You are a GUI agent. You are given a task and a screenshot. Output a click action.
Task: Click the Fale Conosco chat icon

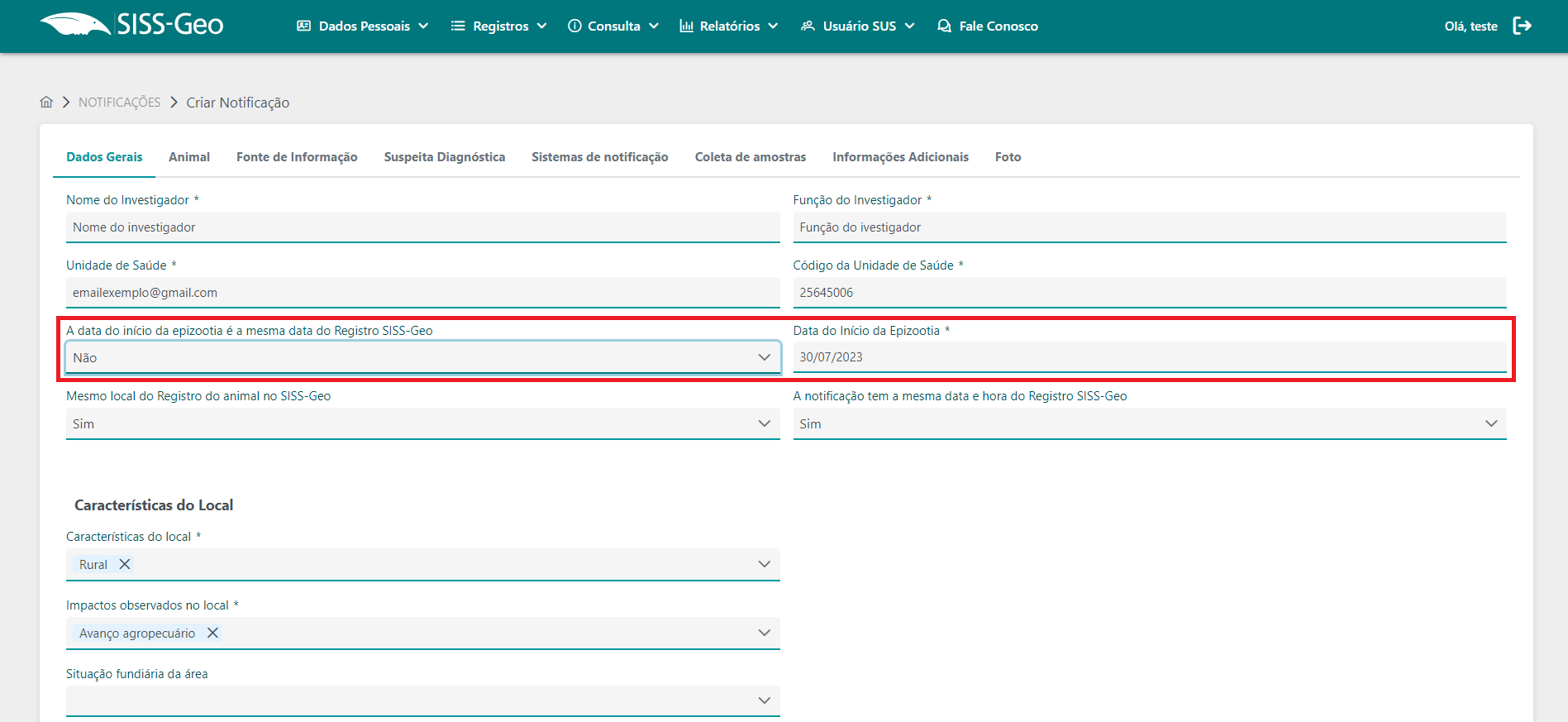coord(944,26)
